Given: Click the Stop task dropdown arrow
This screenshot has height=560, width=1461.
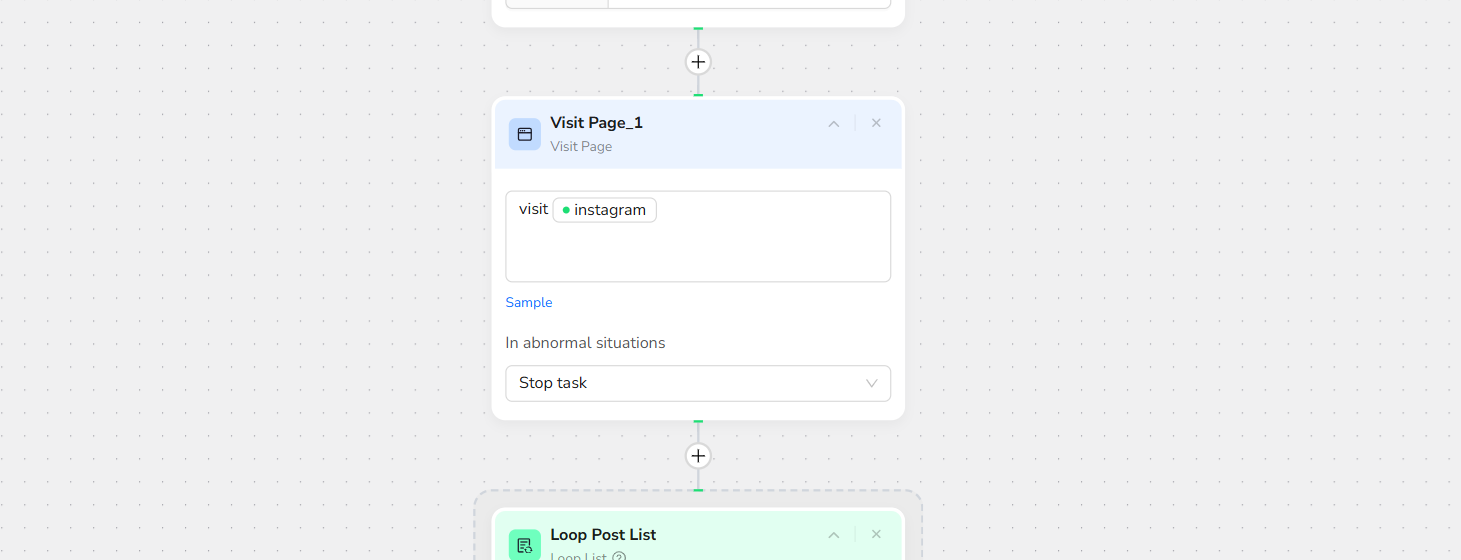Looking at the screenshot, I should coord(871,383).
